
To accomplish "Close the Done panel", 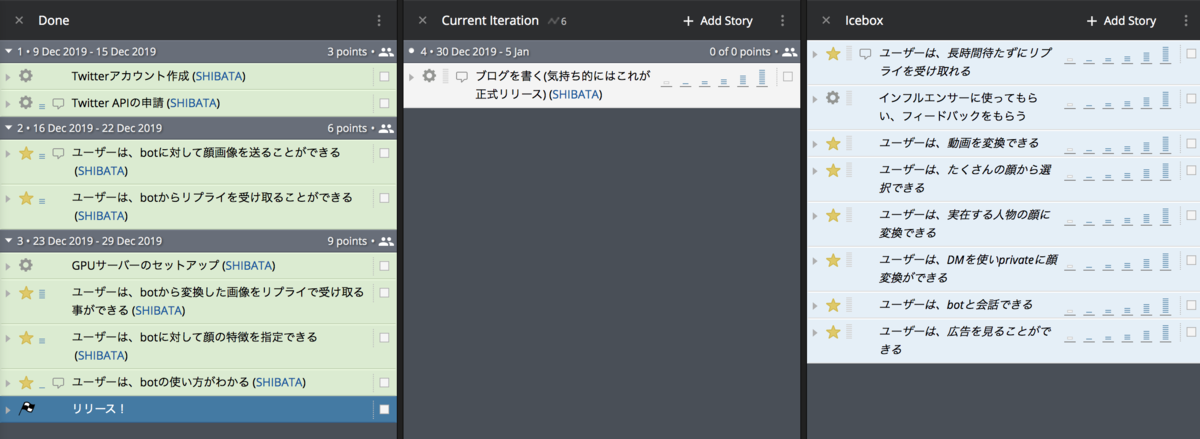I will click(19, 20).
